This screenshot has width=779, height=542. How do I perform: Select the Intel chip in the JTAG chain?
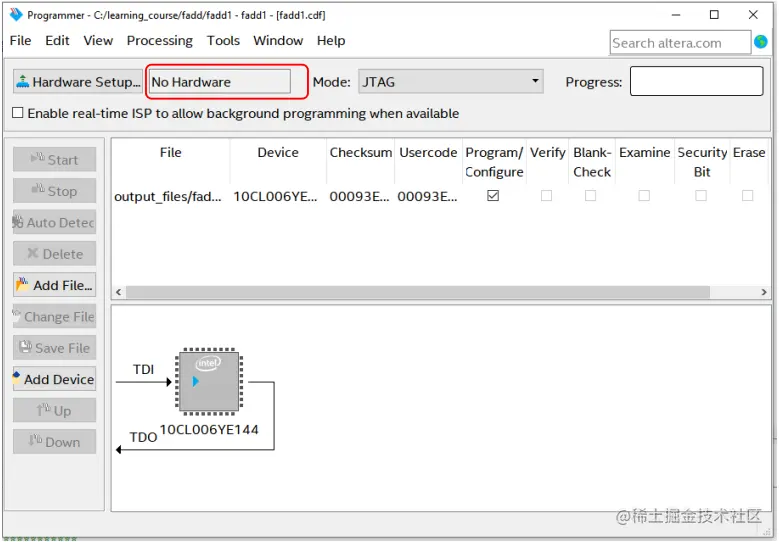pyautogui.click(x=209, y=382)
